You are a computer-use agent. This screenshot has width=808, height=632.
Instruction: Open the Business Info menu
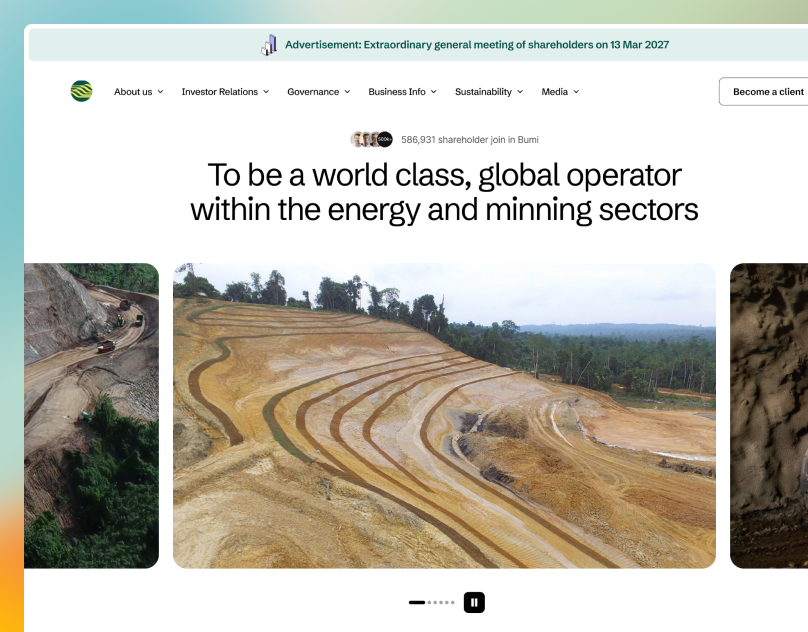click(402, 92)
